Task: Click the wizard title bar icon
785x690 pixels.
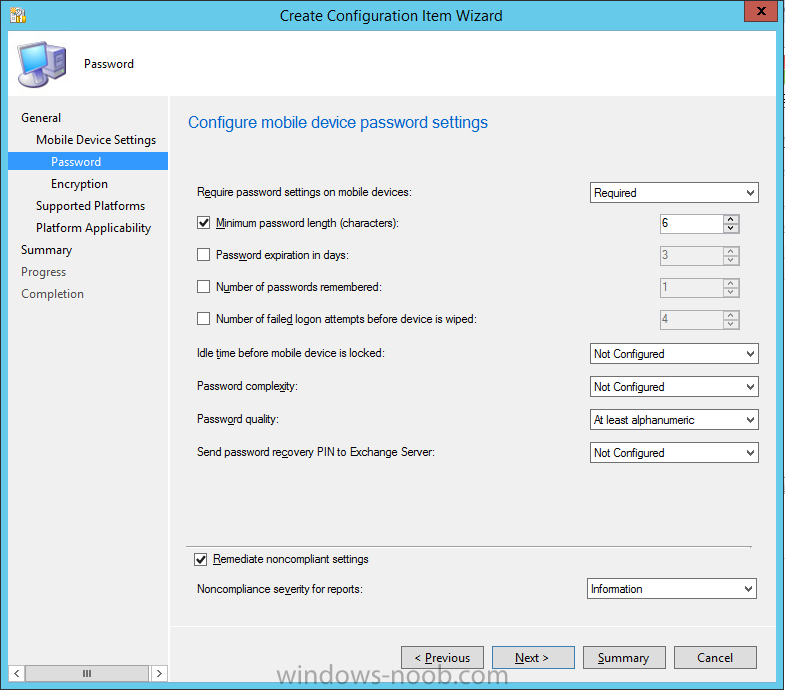Action: 18,15
